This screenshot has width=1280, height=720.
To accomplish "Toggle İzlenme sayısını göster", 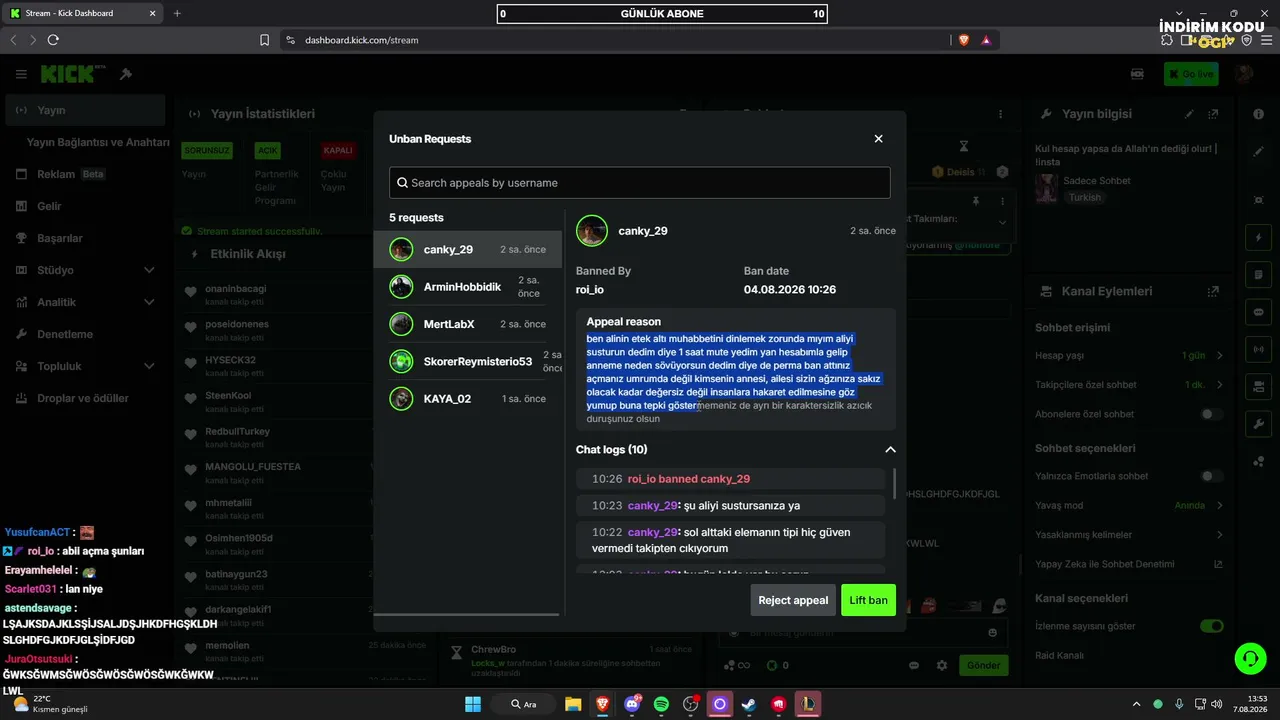I will pos(1211,626).
